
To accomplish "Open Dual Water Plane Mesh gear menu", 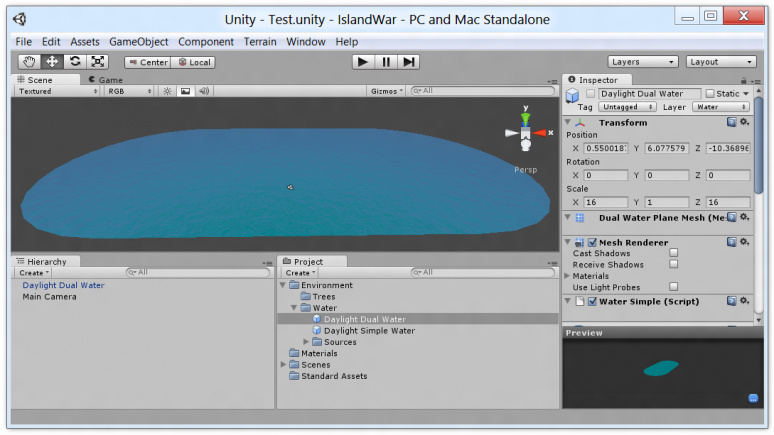I will [744, 217].
